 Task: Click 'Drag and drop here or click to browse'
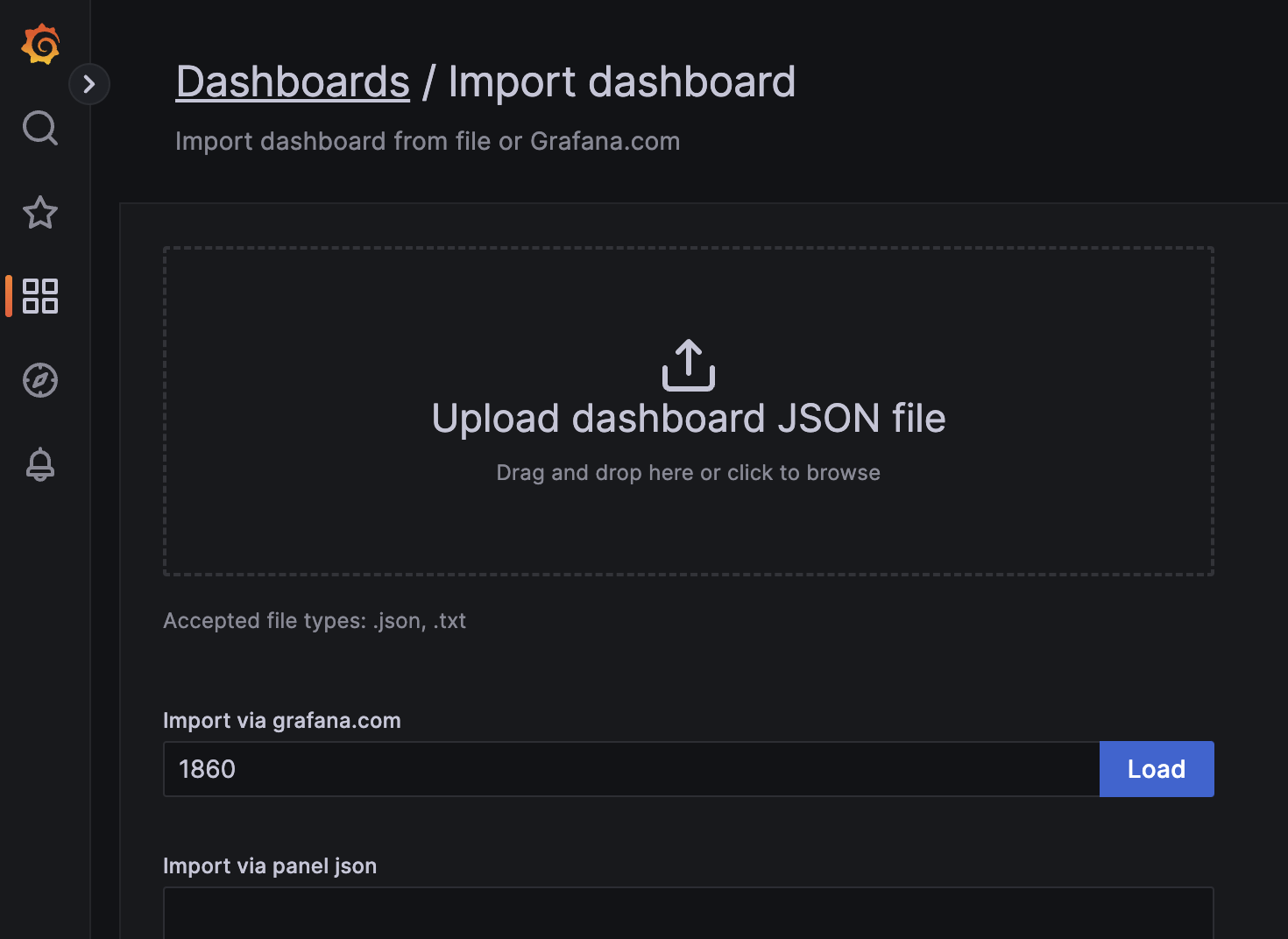[x=689, y=473]
